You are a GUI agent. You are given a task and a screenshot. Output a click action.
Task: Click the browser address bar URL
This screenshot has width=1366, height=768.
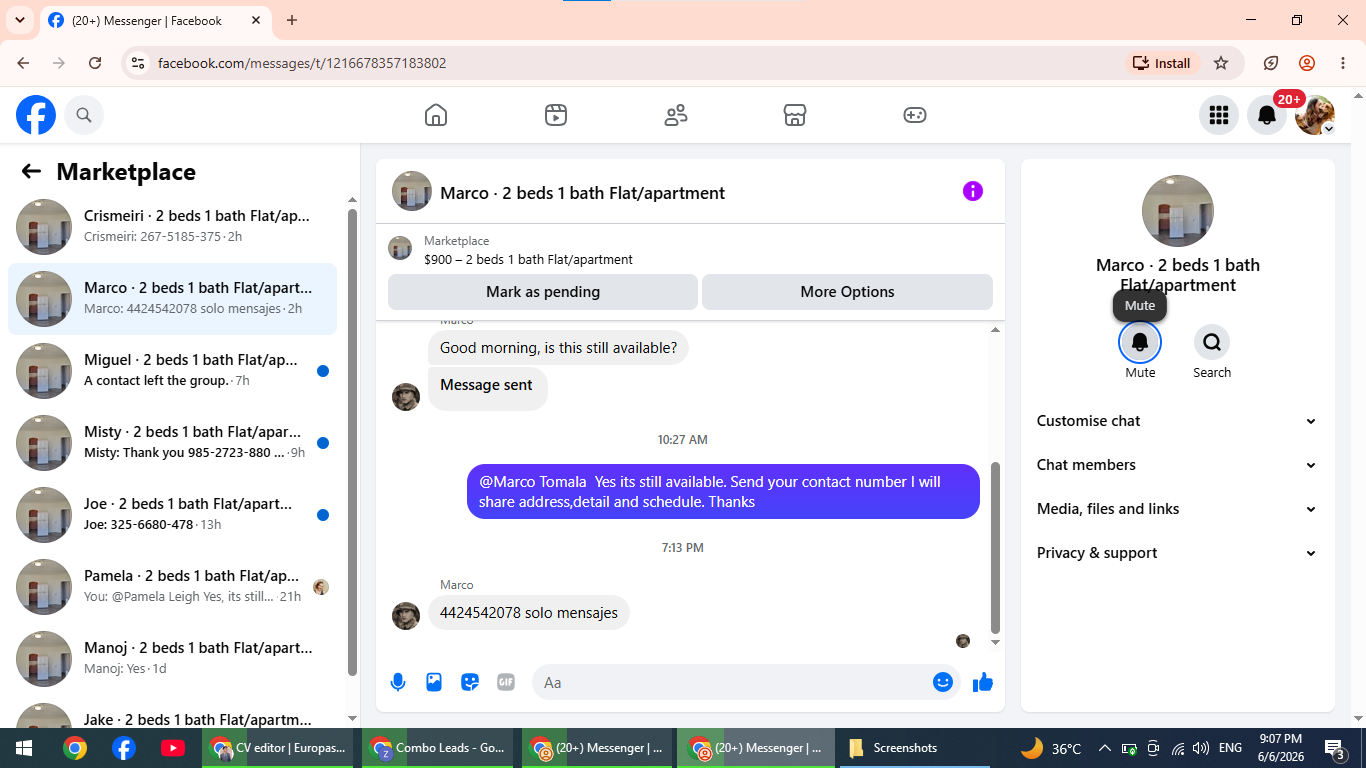click(302, 63)
